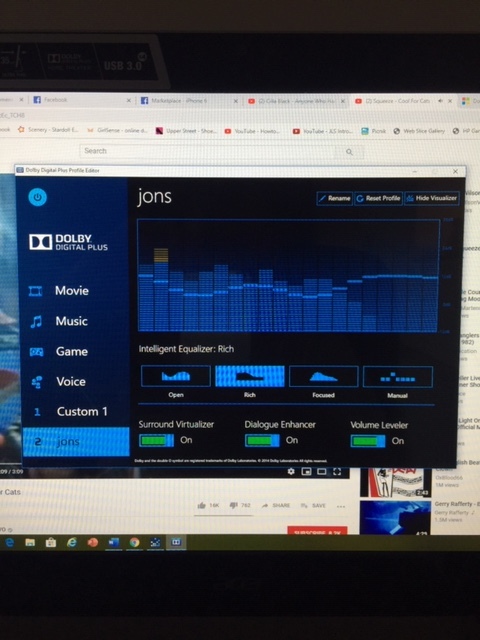Image resolution: width=480 pixels, height=640 pixels.
Task: Click the Rename button
Action: [x=334, y=198]
